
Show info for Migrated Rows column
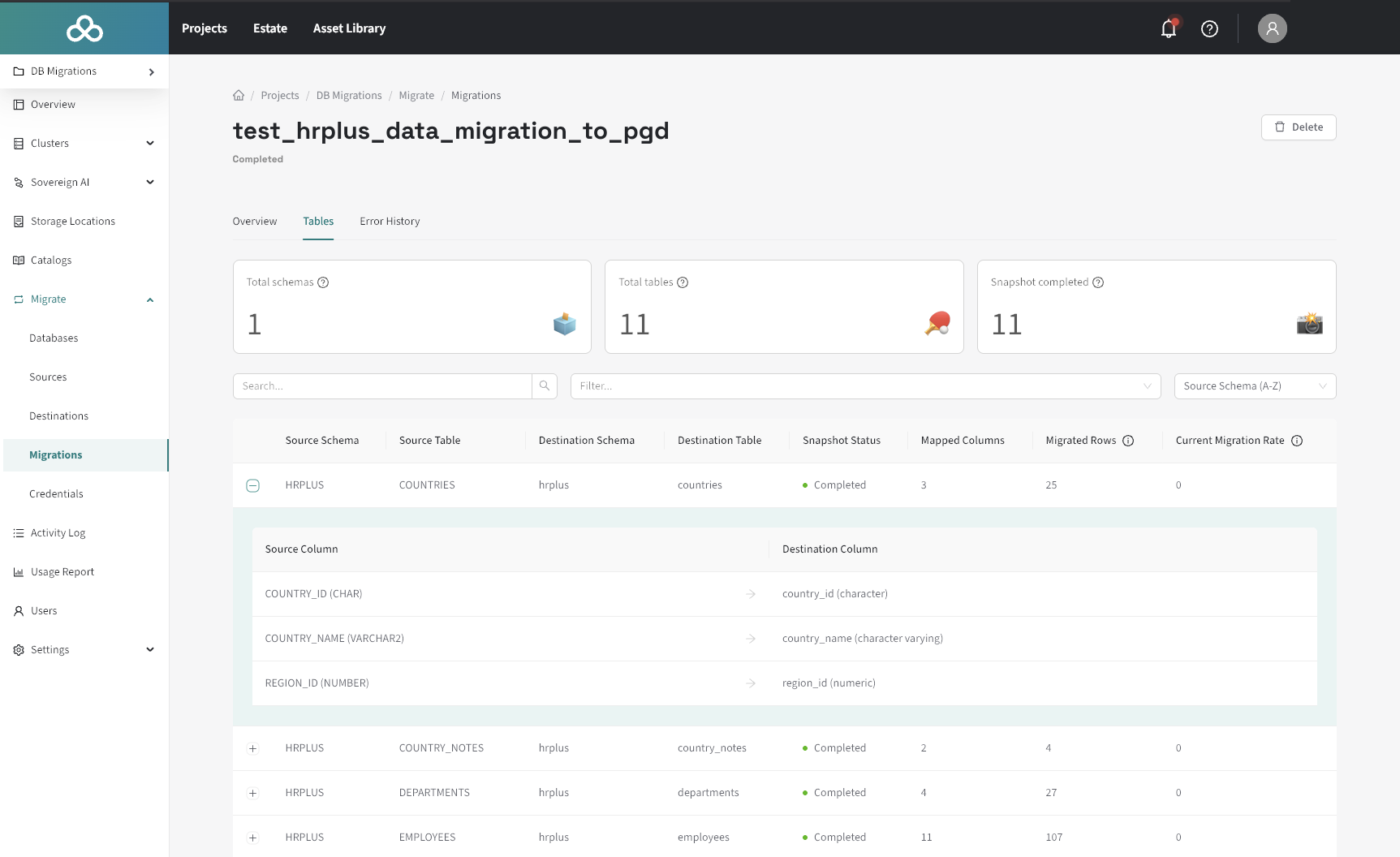point(1128,441)
